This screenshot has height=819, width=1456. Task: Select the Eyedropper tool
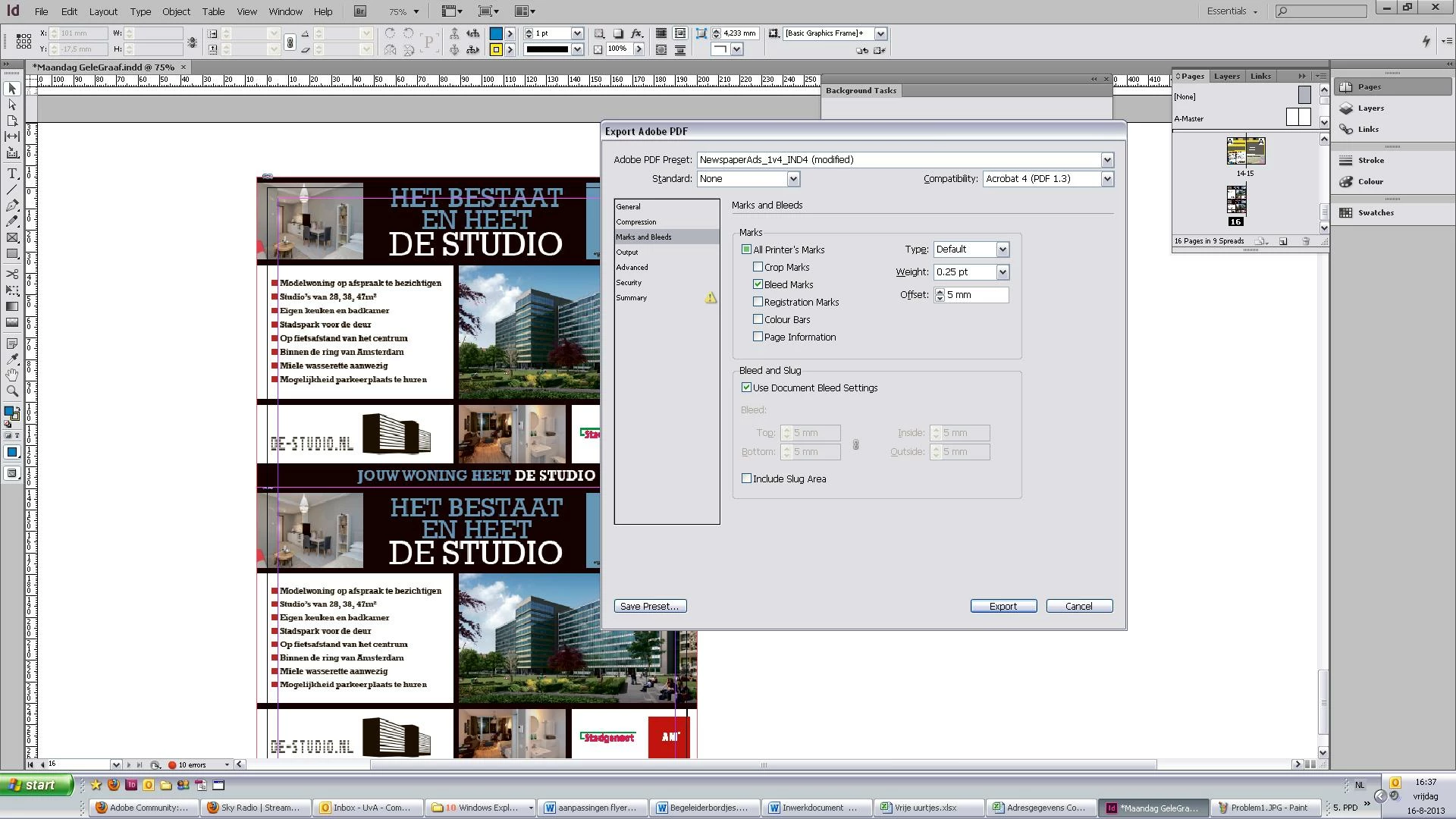[x=12, y=359]
